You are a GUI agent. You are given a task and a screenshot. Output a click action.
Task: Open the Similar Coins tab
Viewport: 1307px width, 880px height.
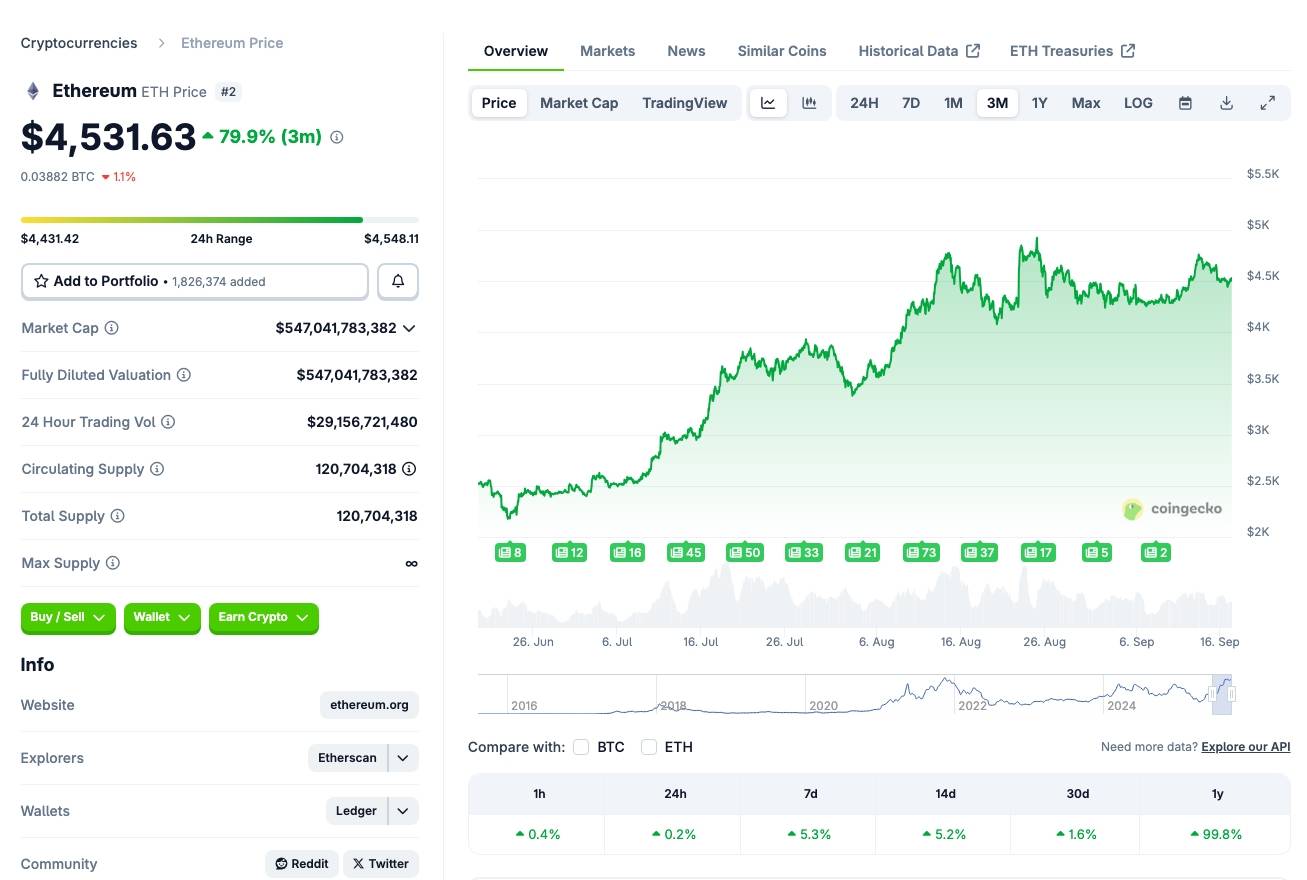tap(782, 51)
